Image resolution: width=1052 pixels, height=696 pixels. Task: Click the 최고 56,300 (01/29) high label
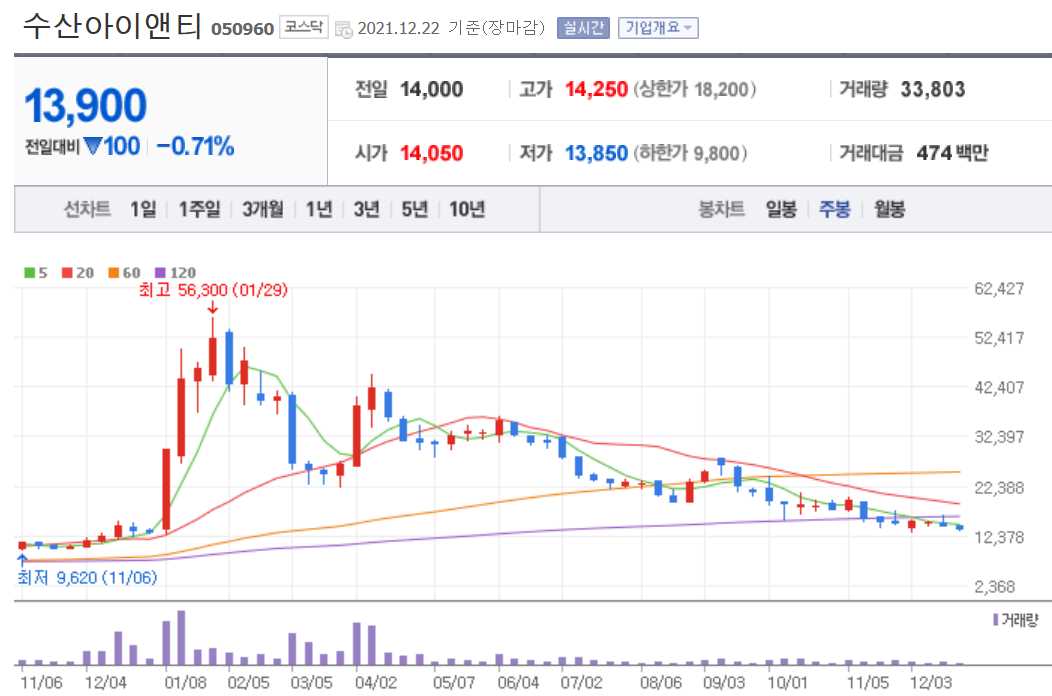click(213, 290)
